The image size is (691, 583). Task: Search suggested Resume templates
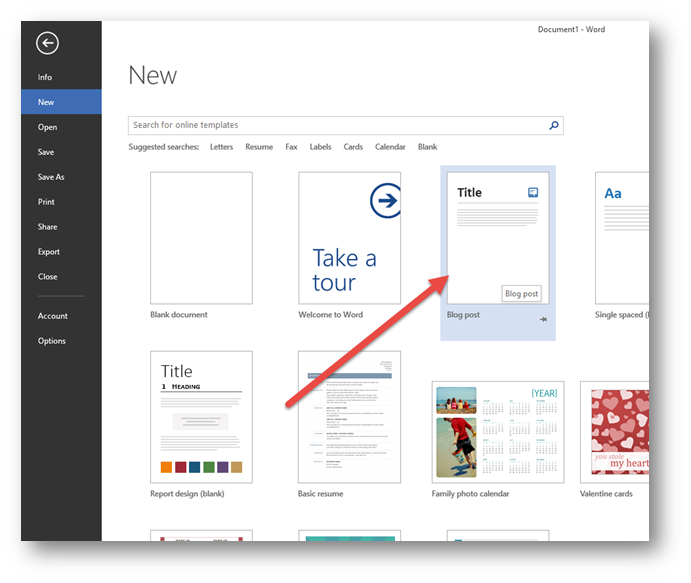tap(259, 147)
